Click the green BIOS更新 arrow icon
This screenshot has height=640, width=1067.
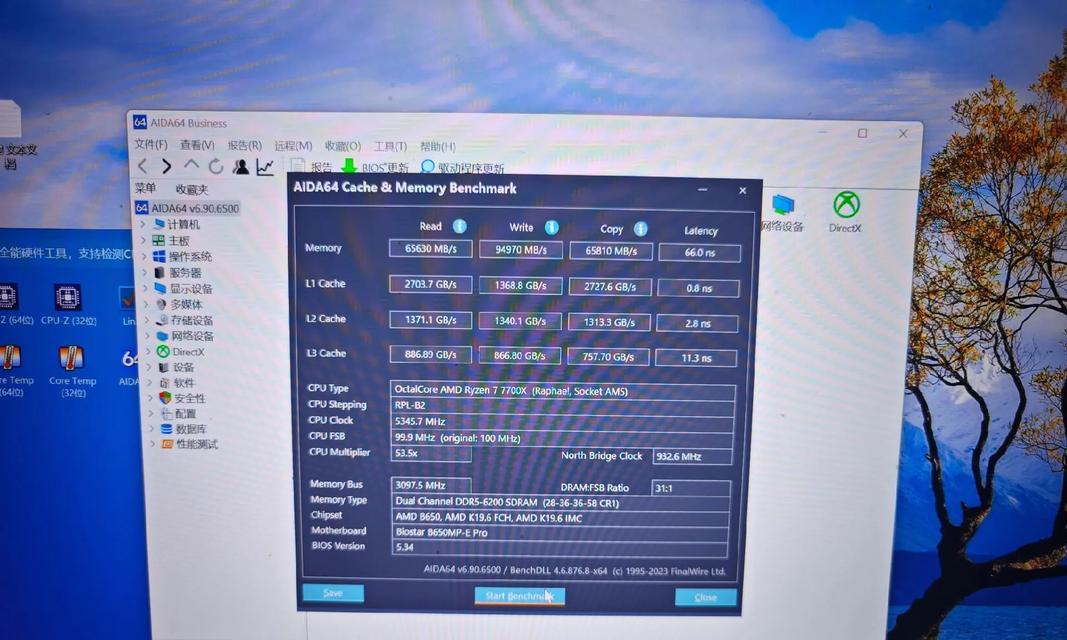point(349,167)
